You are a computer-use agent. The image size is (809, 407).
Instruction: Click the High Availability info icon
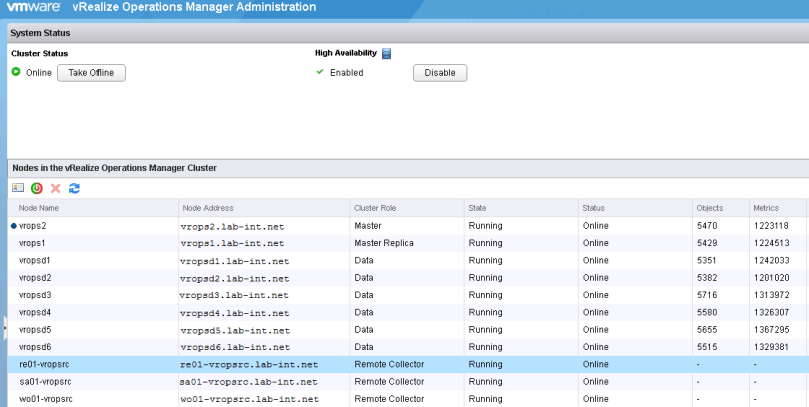386,54
